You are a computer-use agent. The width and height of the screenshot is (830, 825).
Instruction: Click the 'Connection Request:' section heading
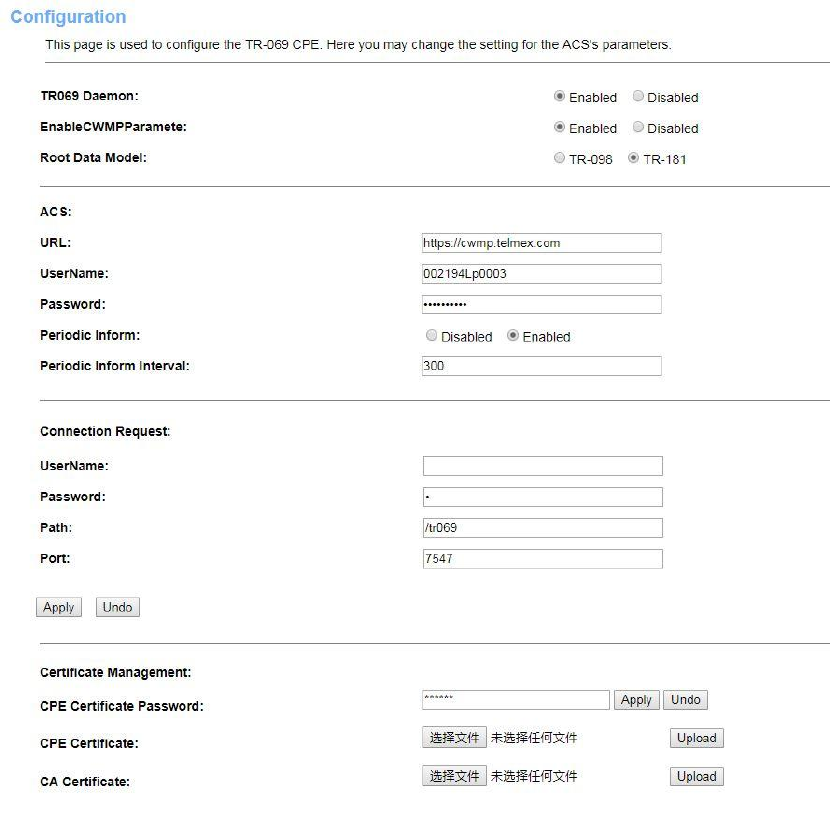pos(105,431)
